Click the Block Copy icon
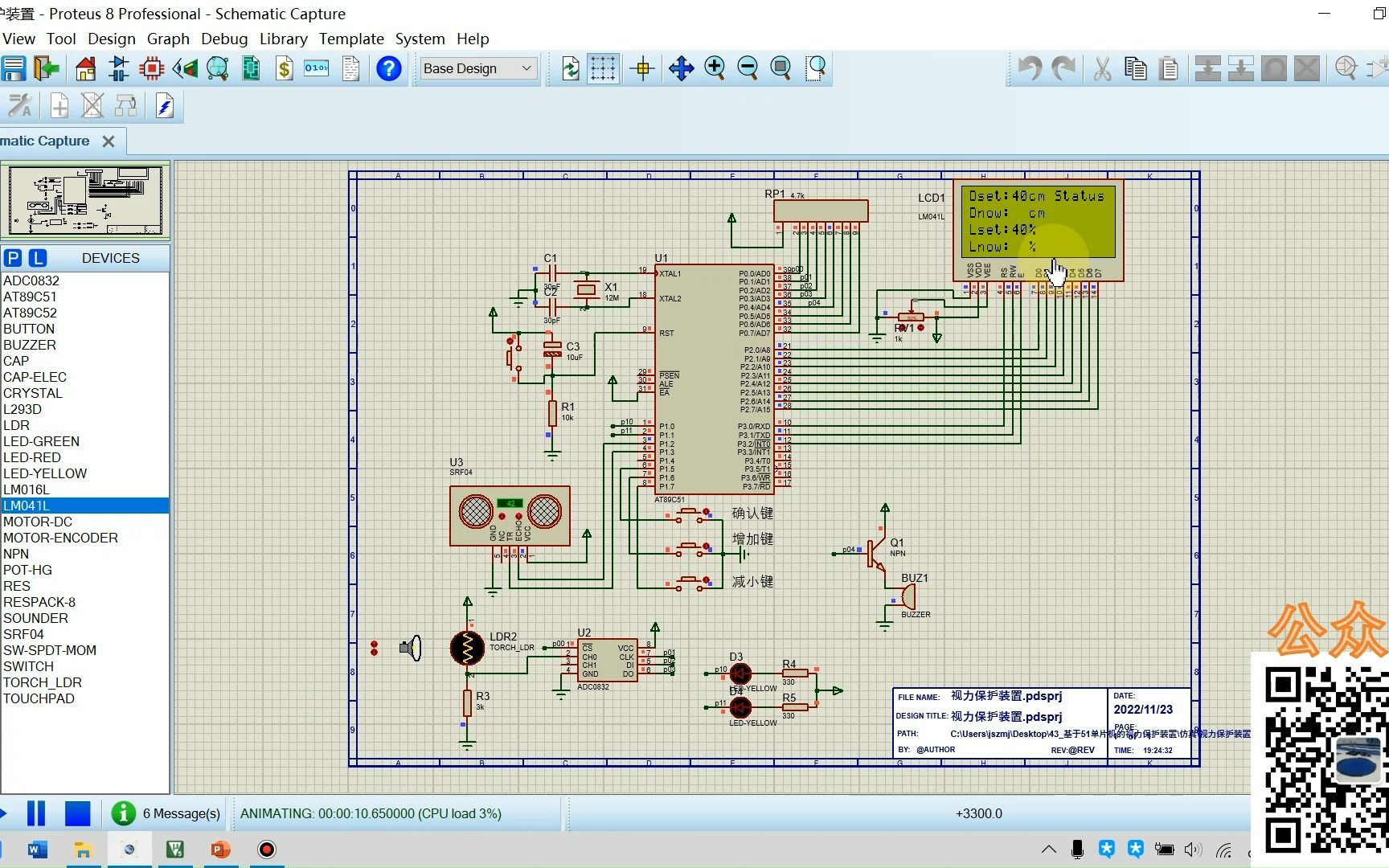The image size is (1389, 868). [x=1207, y=68]
